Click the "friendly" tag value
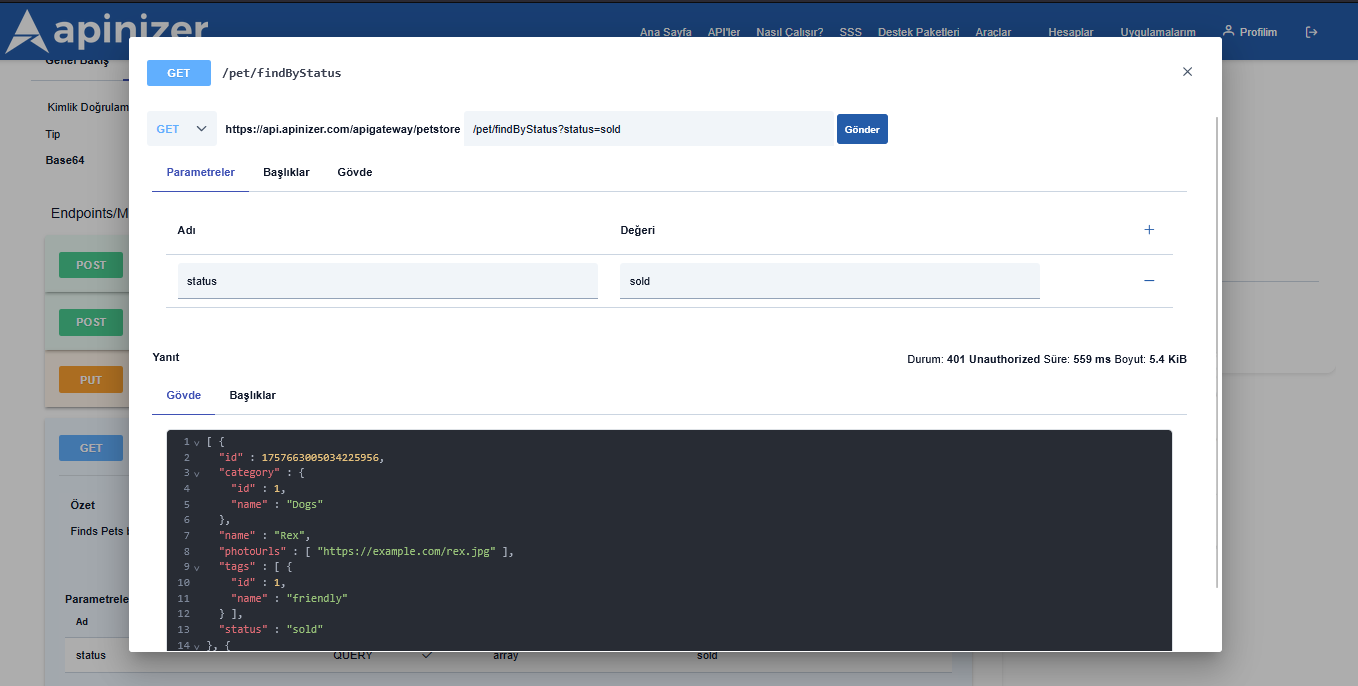 coord(317,598)
